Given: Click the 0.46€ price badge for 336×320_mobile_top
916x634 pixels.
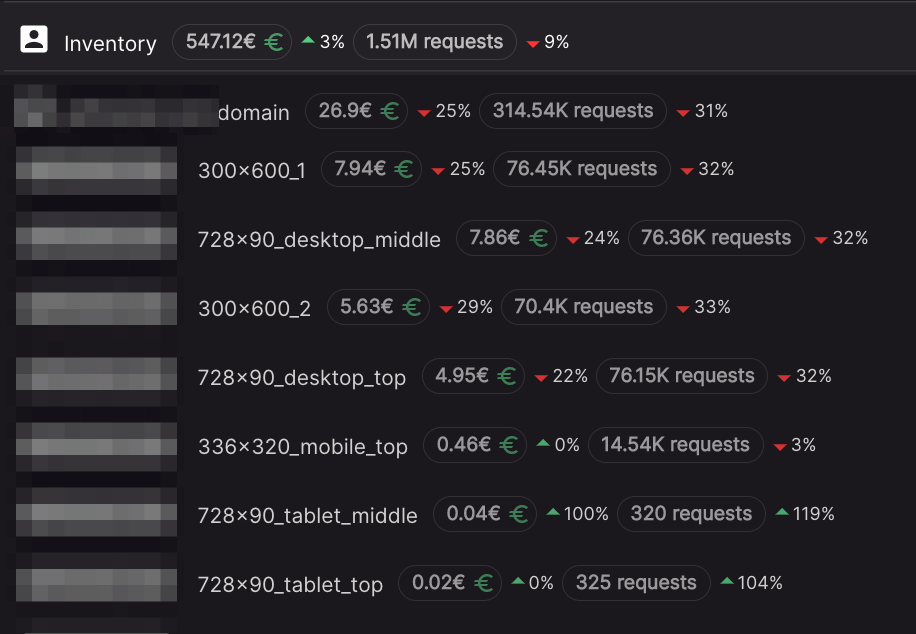Looking at the screenshot, I should click(475, 445).
